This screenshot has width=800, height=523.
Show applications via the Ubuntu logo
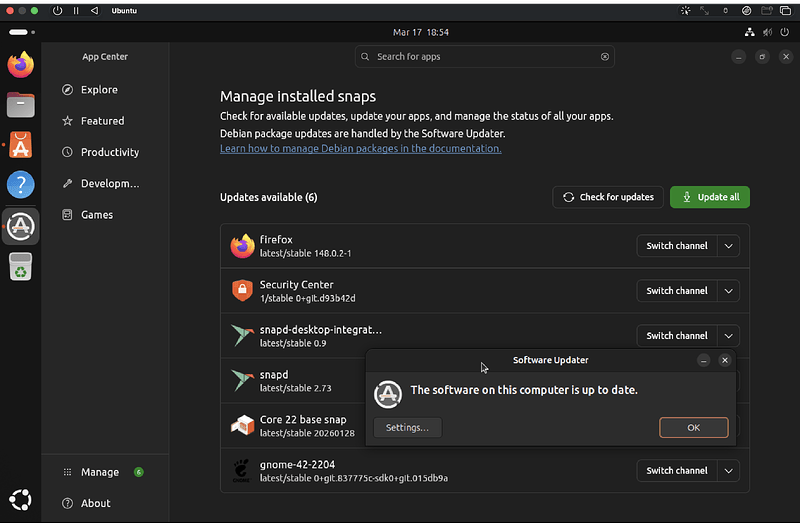pos(20,500)
